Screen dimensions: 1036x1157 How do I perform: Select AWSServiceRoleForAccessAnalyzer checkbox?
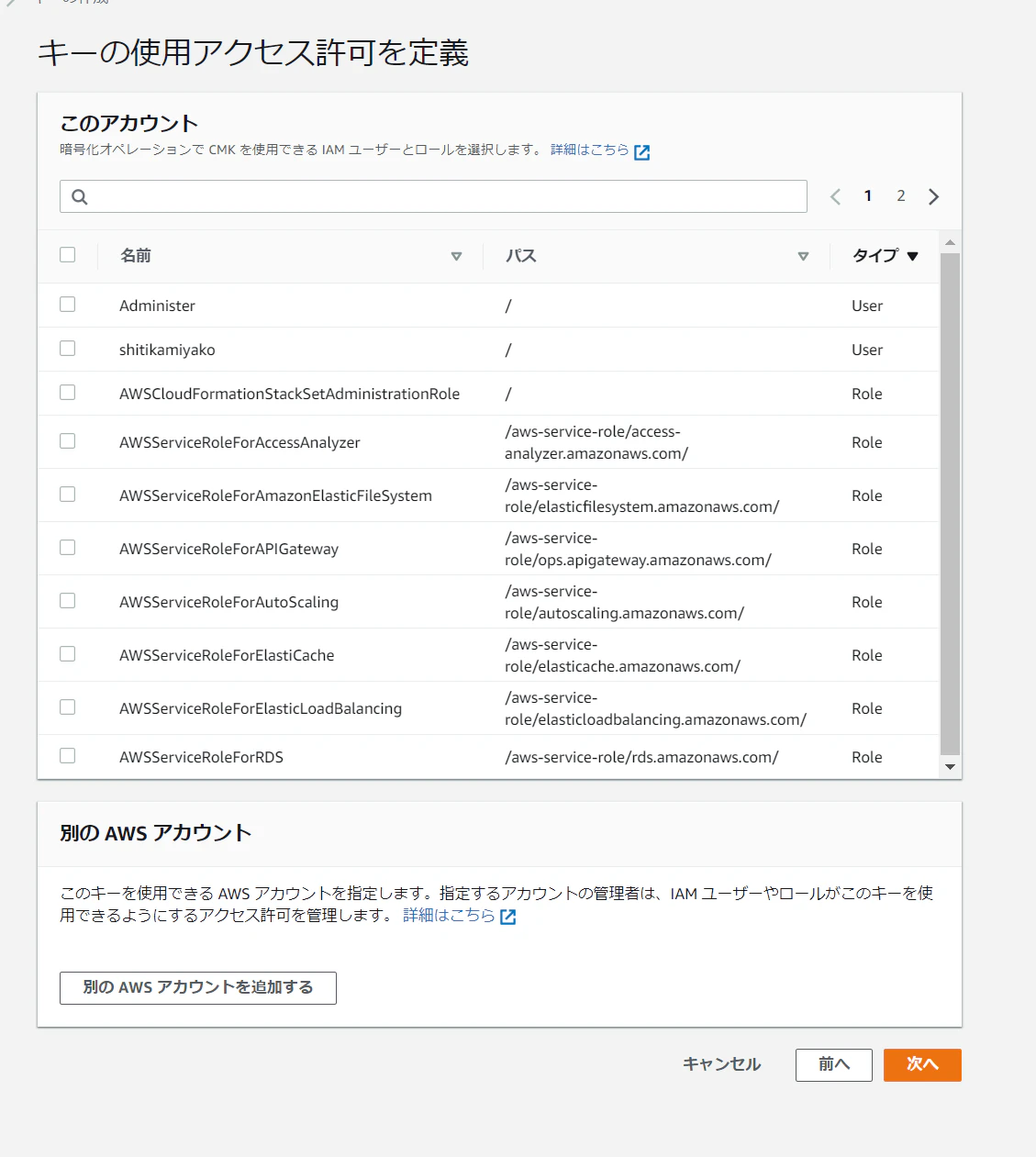click(x=68, y=441)
